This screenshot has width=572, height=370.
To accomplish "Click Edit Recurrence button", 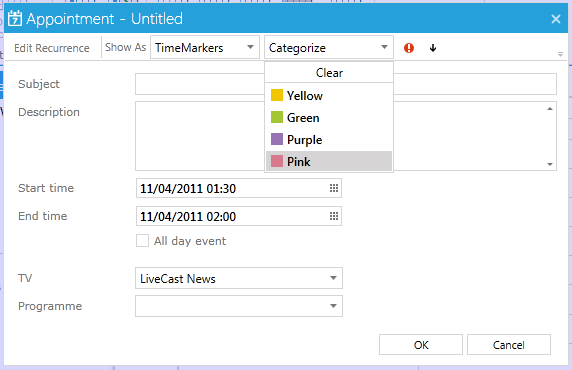I will 52,48.
